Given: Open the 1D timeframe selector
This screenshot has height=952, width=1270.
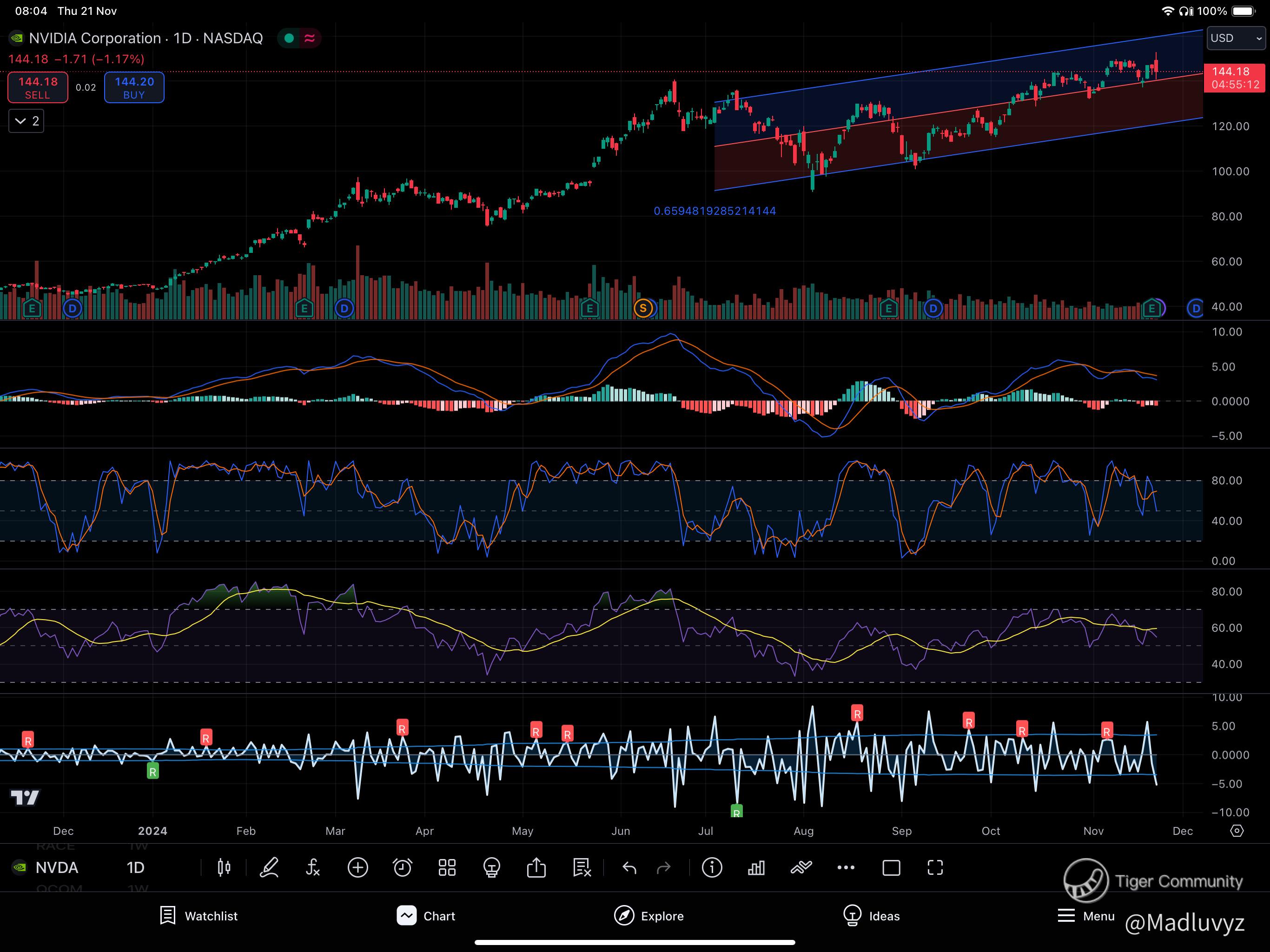Looking at the screenshot, I should 135,867.
